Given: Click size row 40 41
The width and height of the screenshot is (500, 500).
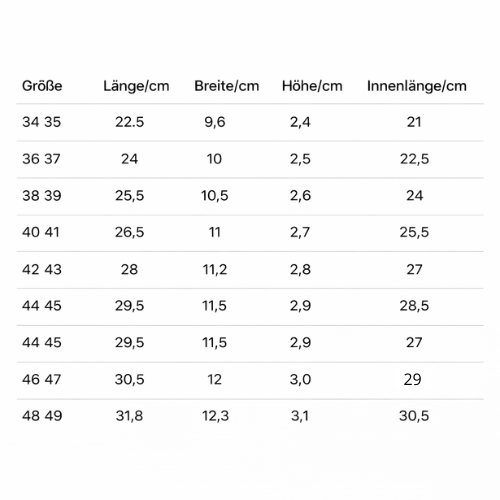Looking at the screenshot, I should pos(250,233).
